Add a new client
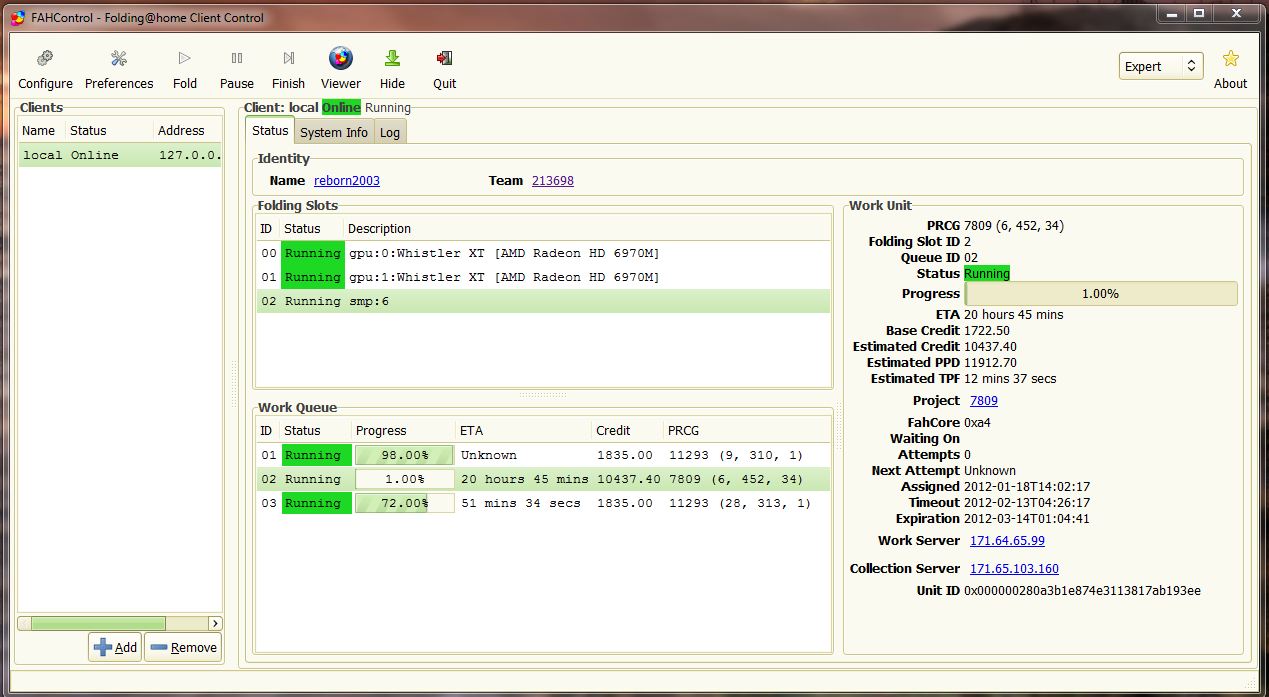1269x697 pixels. click(x=115, y=647)
